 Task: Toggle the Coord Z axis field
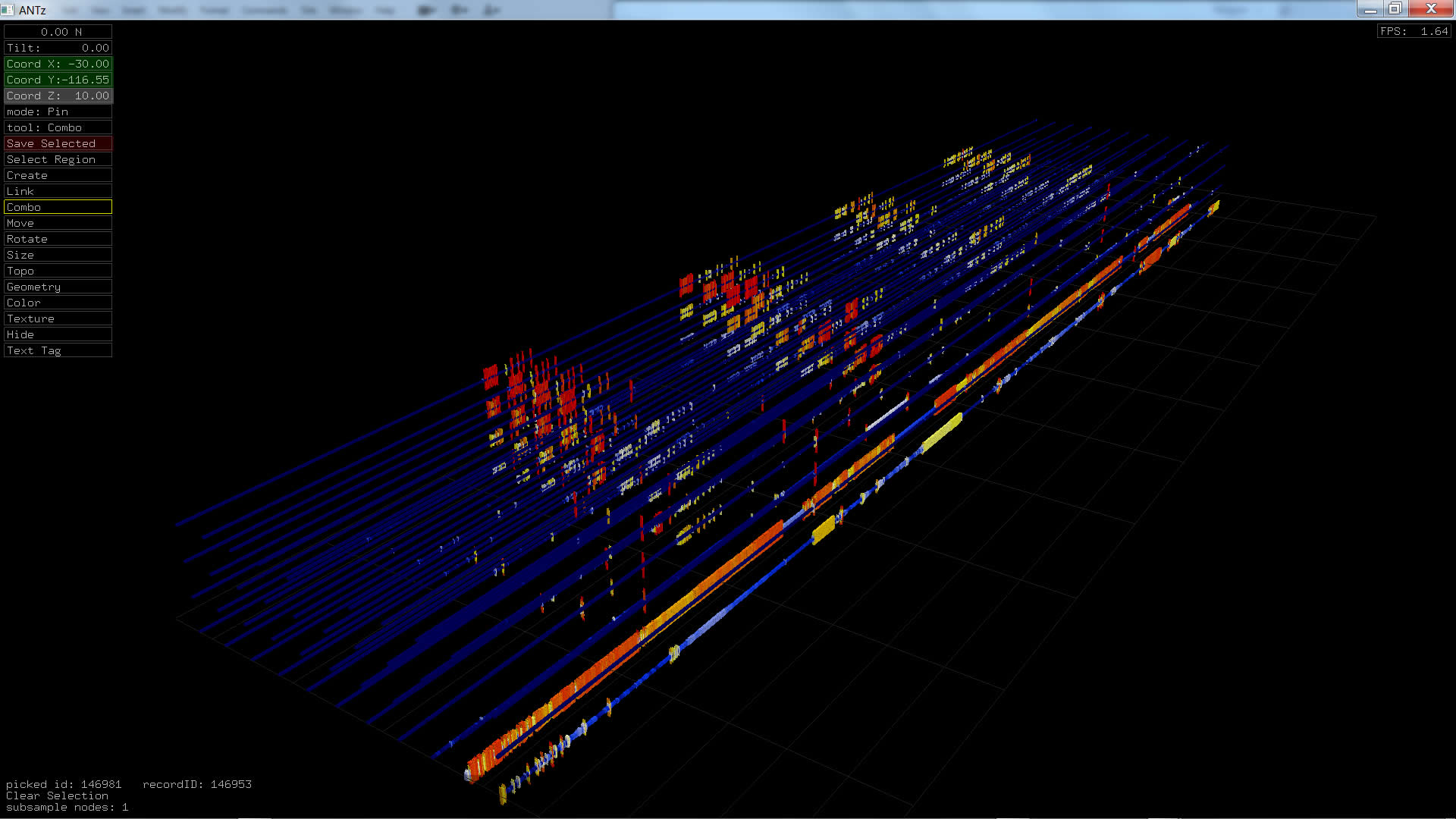coord(58,96)
